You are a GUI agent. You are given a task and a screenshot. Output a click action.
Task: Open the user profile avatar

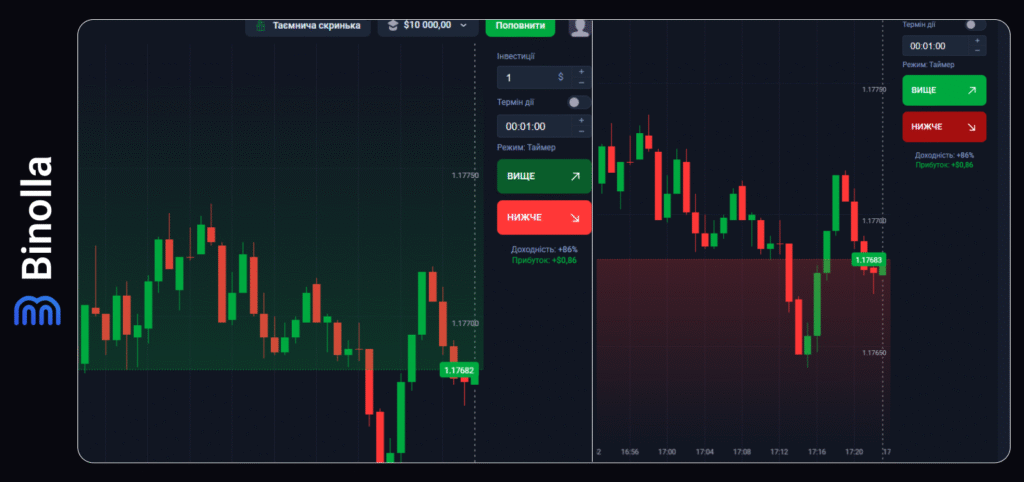[580, 27]
